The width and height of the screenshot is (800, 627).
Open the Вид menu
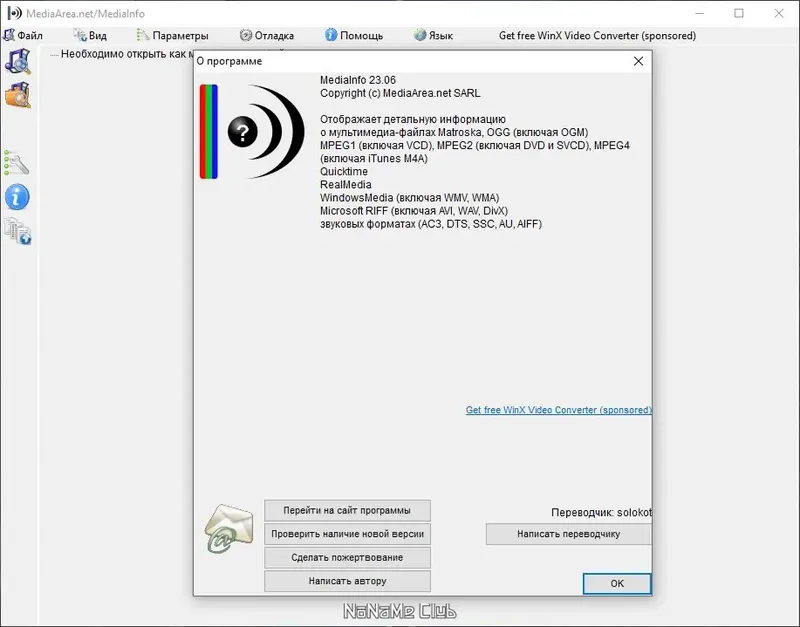point(90,35)
